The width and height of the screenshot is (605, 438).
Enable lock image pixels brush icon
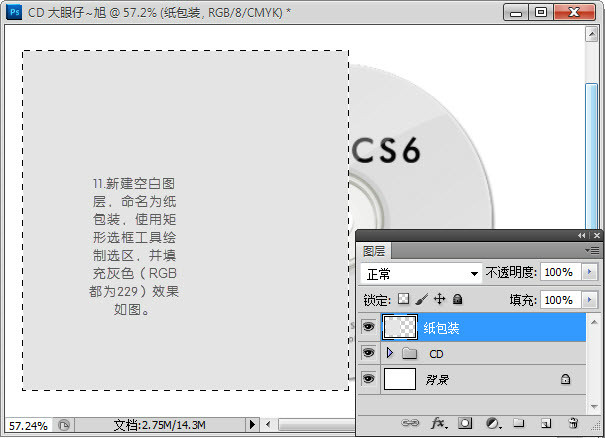tap(421, 299)
